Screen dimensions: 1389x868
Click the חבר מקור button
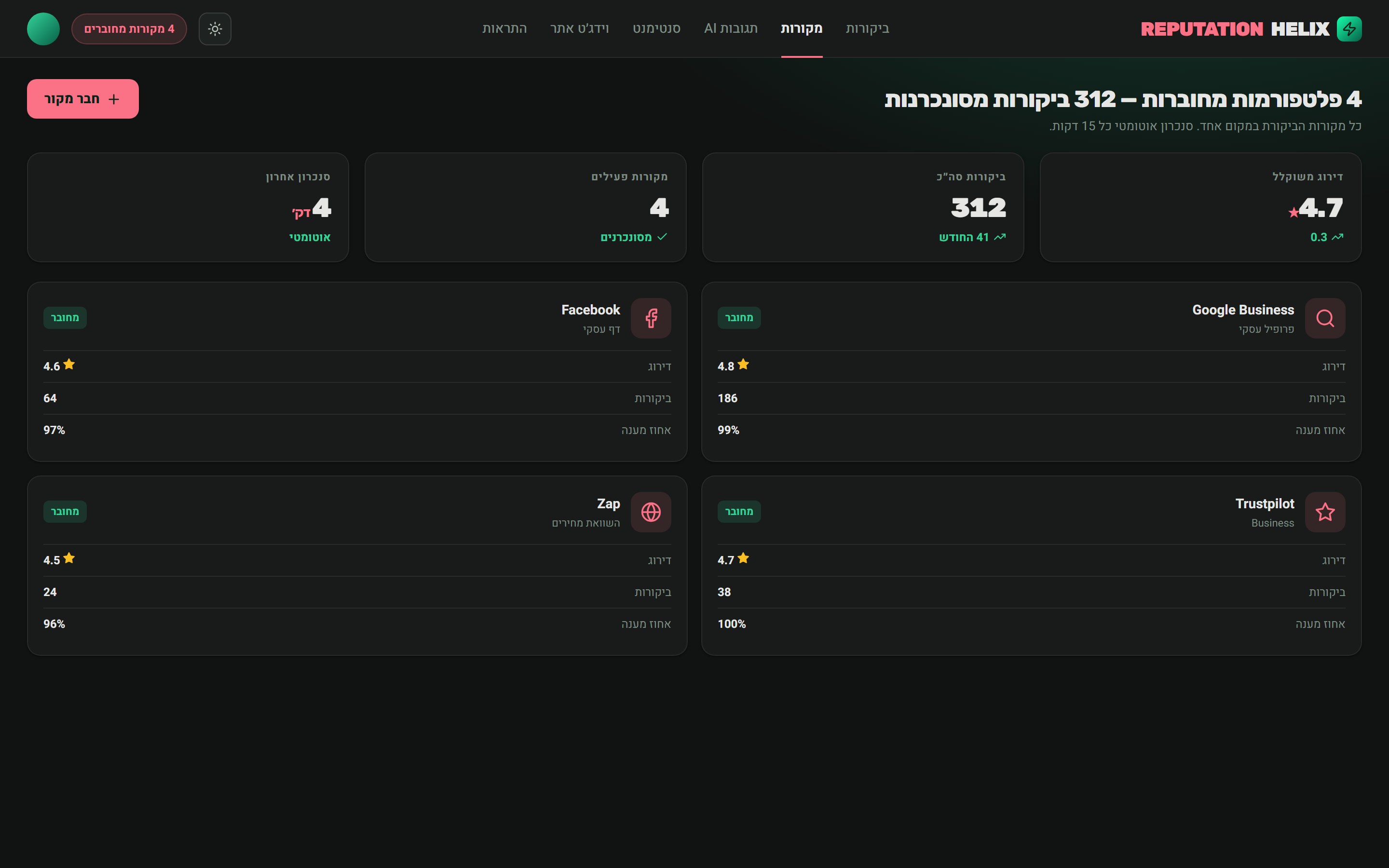[x=82, y=99]
